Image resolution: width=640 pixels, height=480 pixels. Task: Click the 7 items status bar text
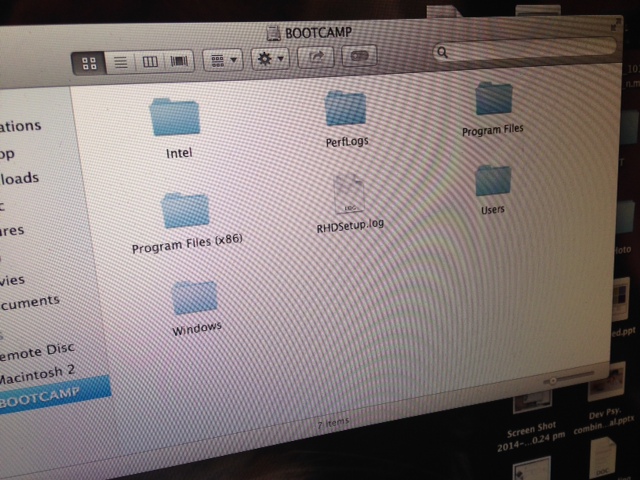pyautogui.click(x=333, y=423)
